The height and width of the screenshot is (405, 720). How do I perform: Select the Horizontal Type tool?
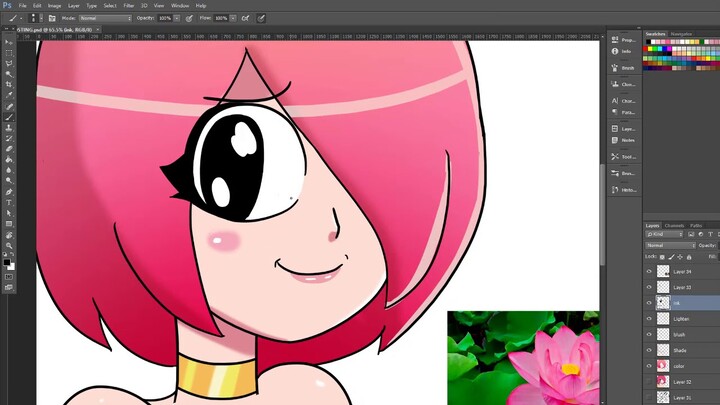[x=9, y=202]
